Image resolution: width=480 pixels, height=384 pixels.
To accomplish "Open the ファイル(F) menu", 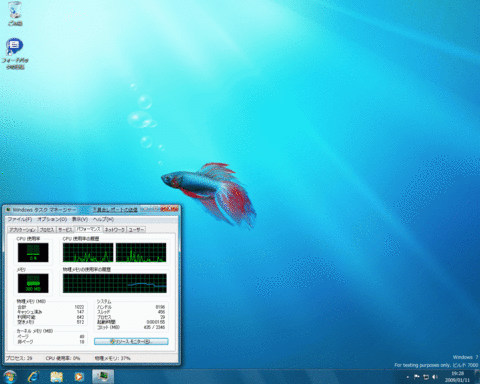I will [x=20, y=219].
